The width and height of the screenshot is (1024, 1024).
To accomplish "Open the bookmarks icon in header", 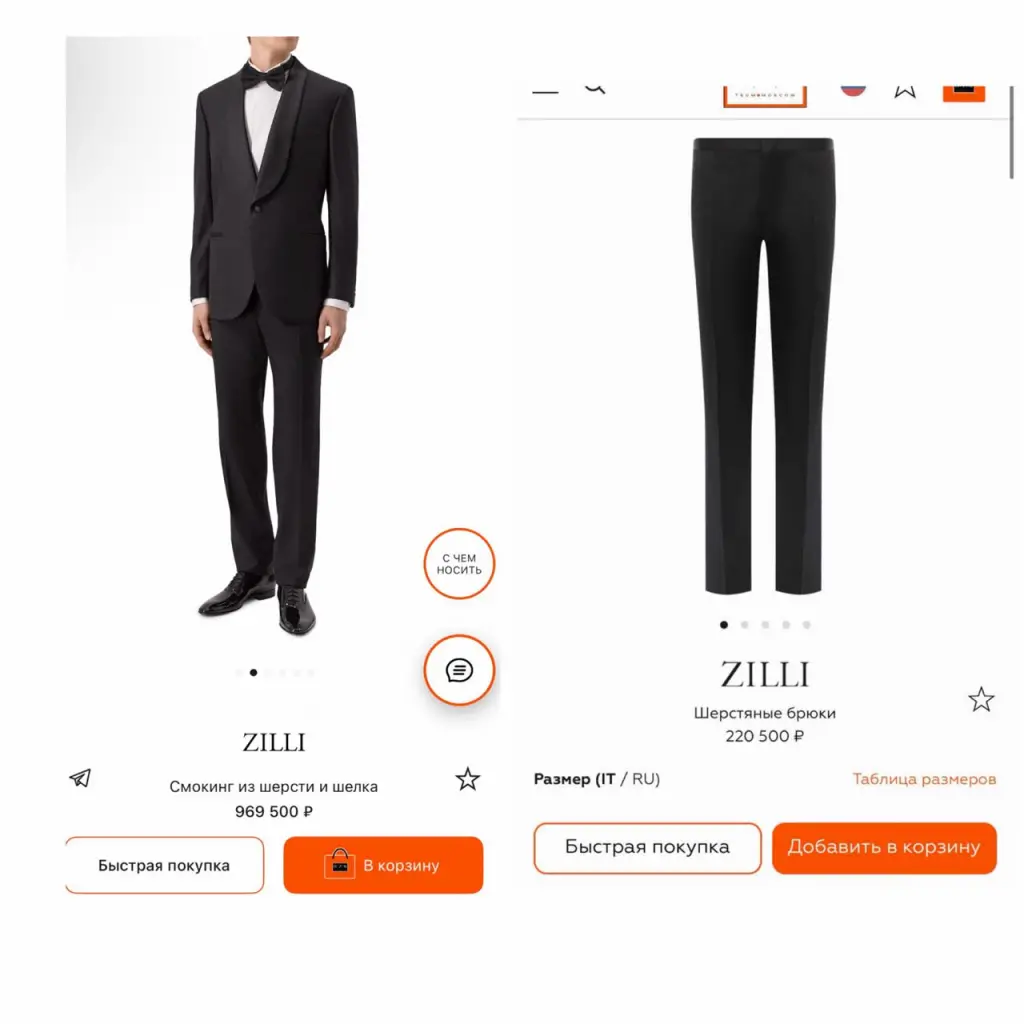I will (x=905, y=91).
